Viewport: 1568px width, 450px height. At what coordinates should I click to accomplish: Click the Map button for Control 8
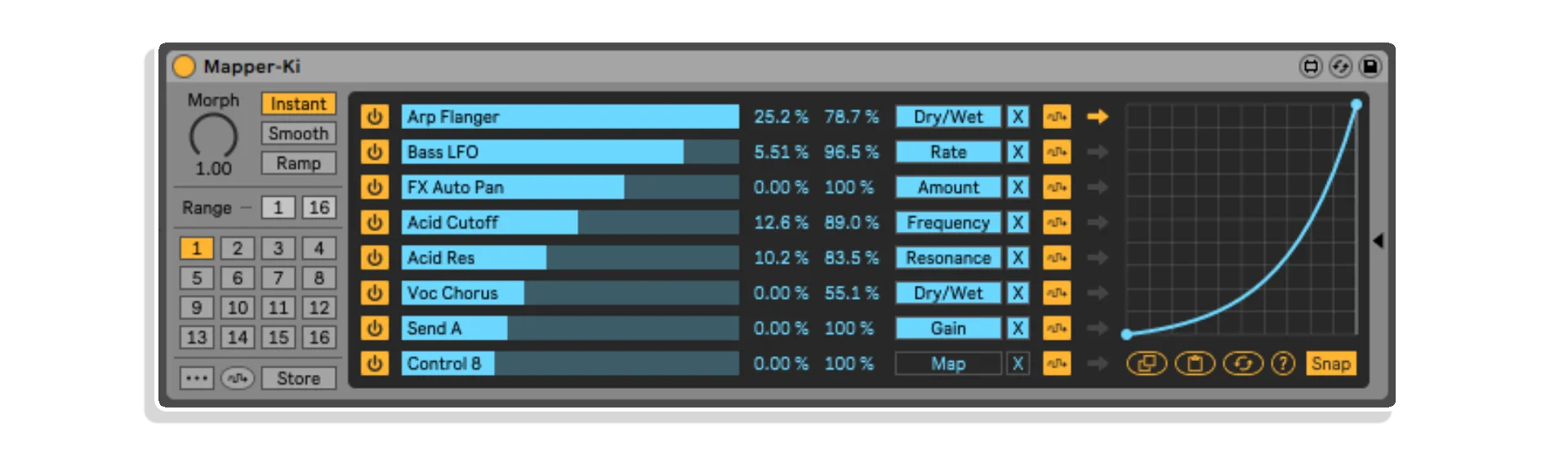pyautogui.click(x=948, y=363)
